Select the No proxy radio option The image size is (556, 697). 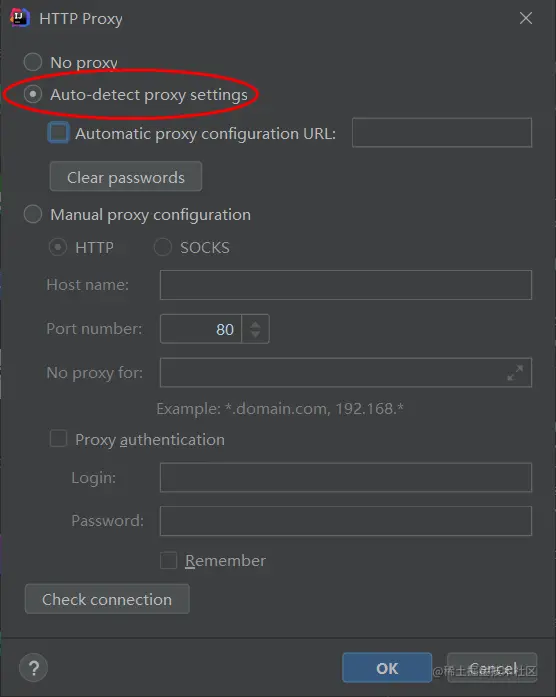pyautogui.click(x=33, y=62)
